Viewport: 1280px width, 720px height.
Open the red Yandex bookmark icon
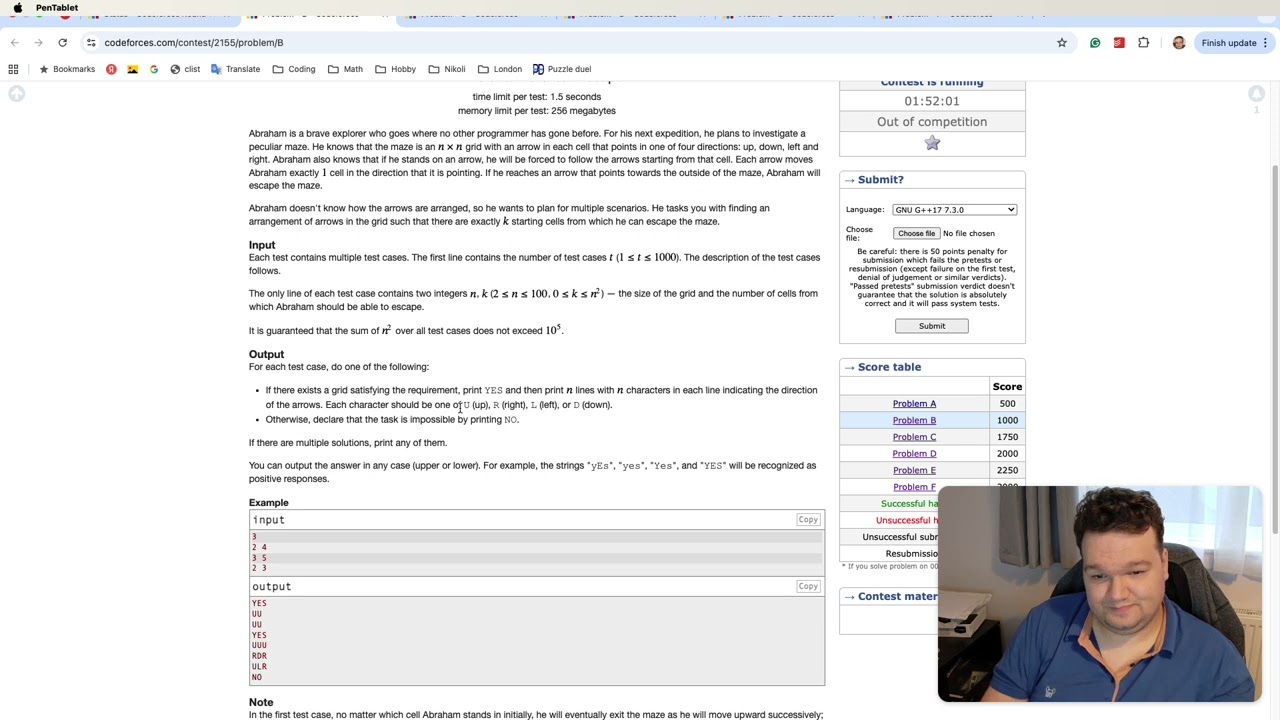pyautogui.click(x=111, y=69)
